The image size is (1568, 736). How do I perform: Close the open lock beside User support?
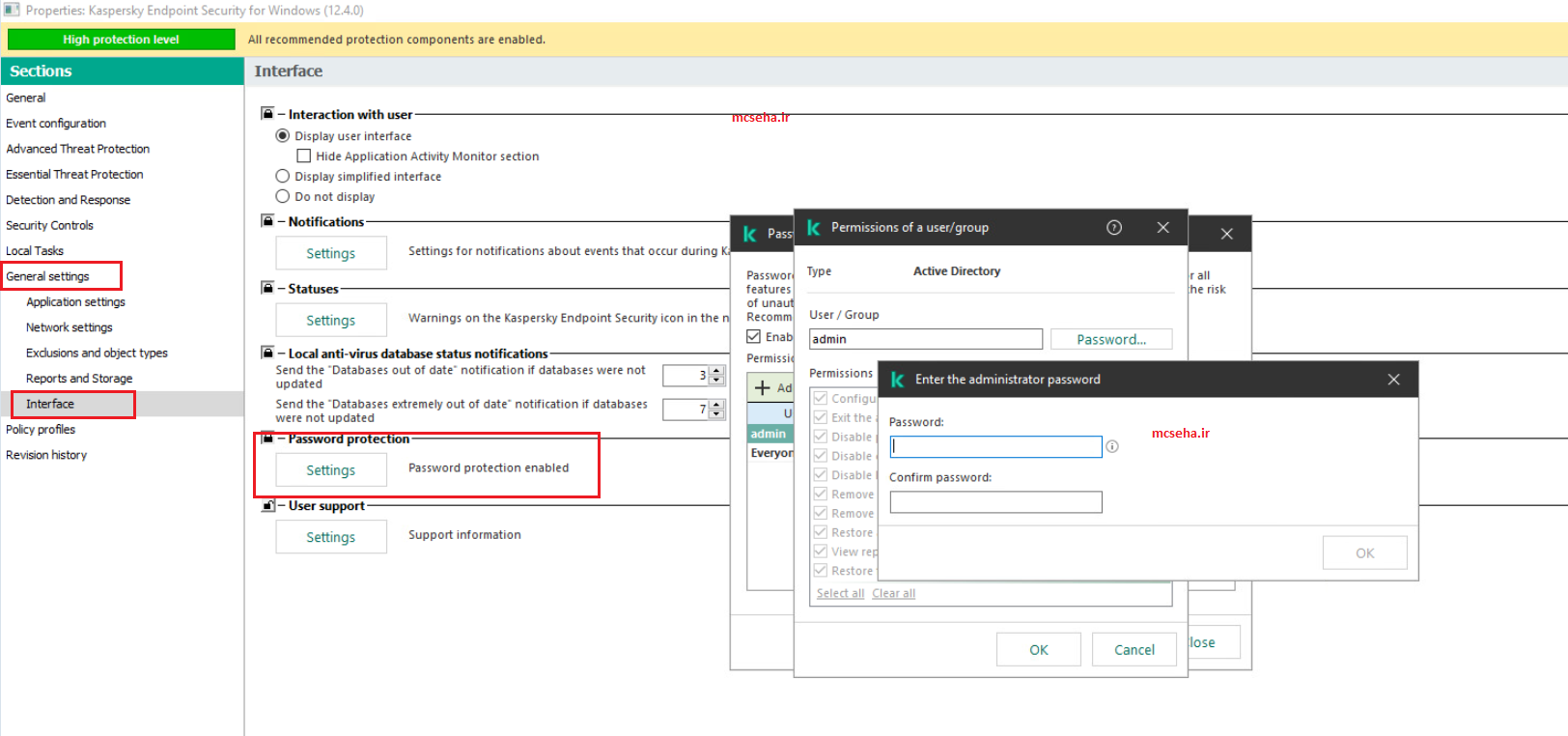point(267,505)
